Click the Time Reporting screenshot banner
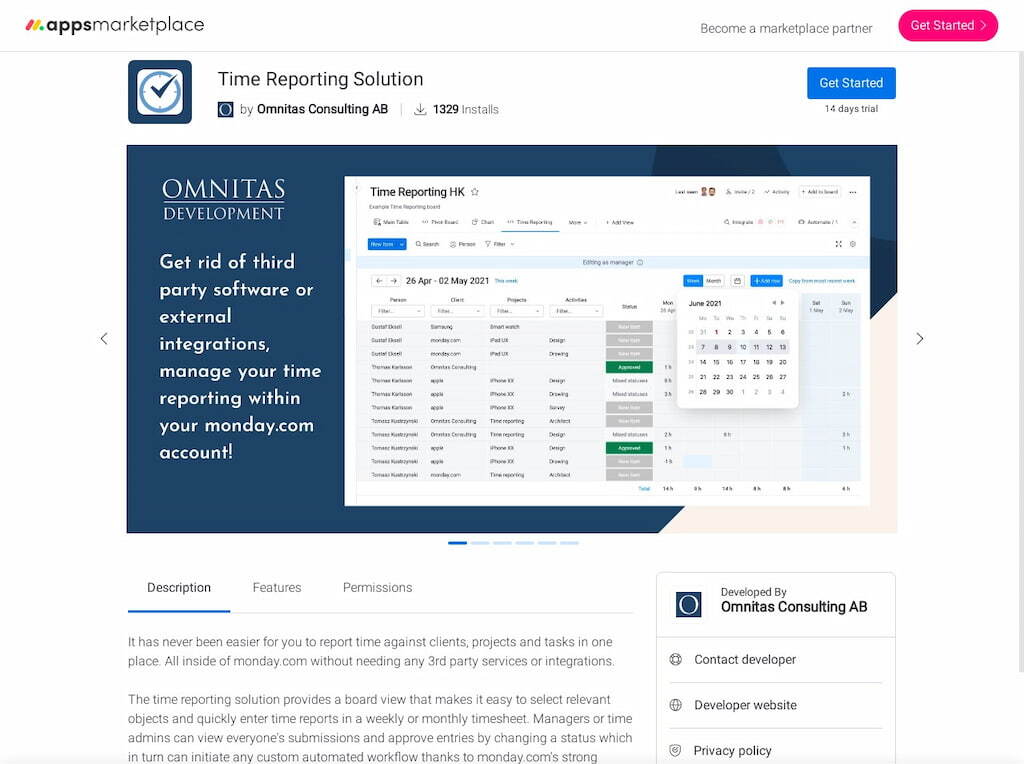1024x764 pixels. pos(511,339)
